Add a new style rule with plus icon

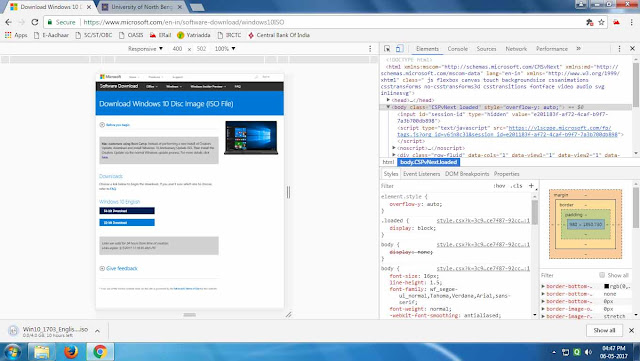click(531, 186)
